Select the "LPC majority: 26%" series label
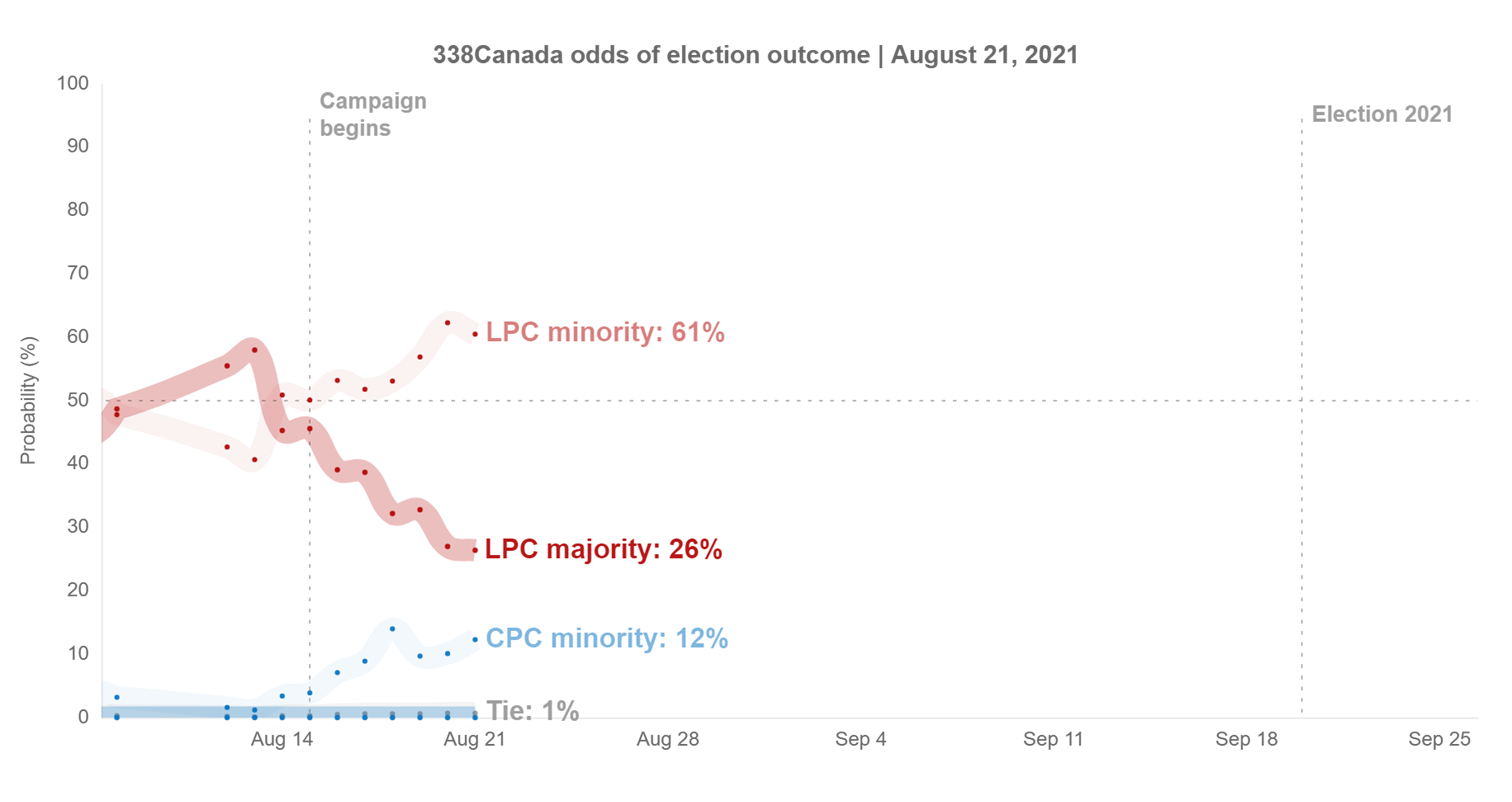1512x802 pixels. pyautogui.click(x=604, y=549)
